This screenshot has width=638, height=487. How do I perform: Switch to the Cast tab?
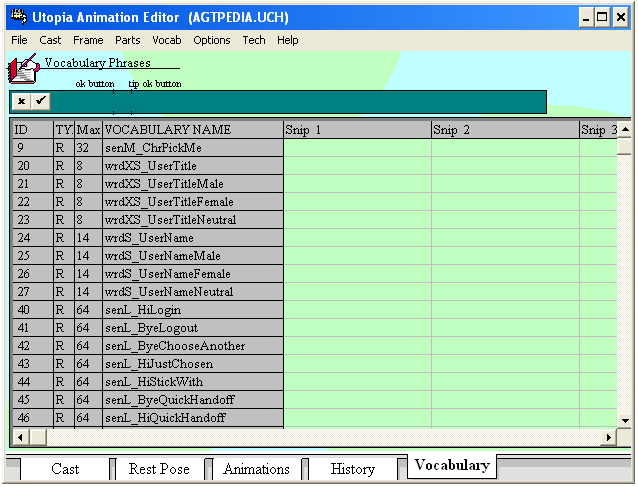[x=65, y=469]
